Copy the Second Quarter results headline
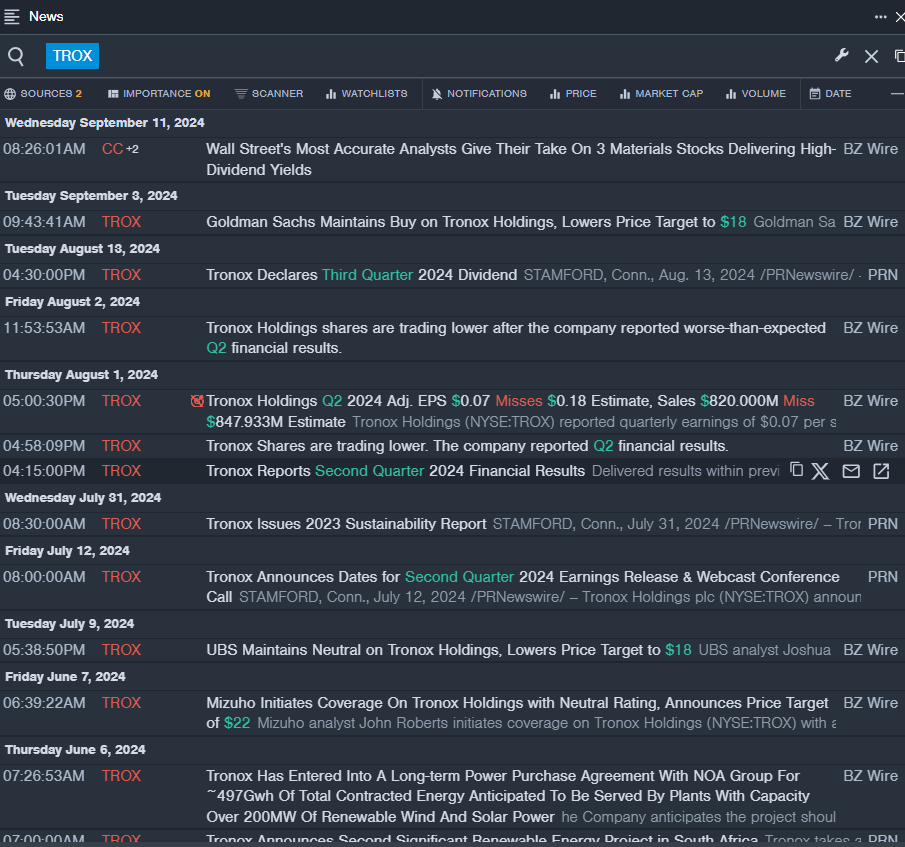The image size is (905, 847). pos(796,470)
